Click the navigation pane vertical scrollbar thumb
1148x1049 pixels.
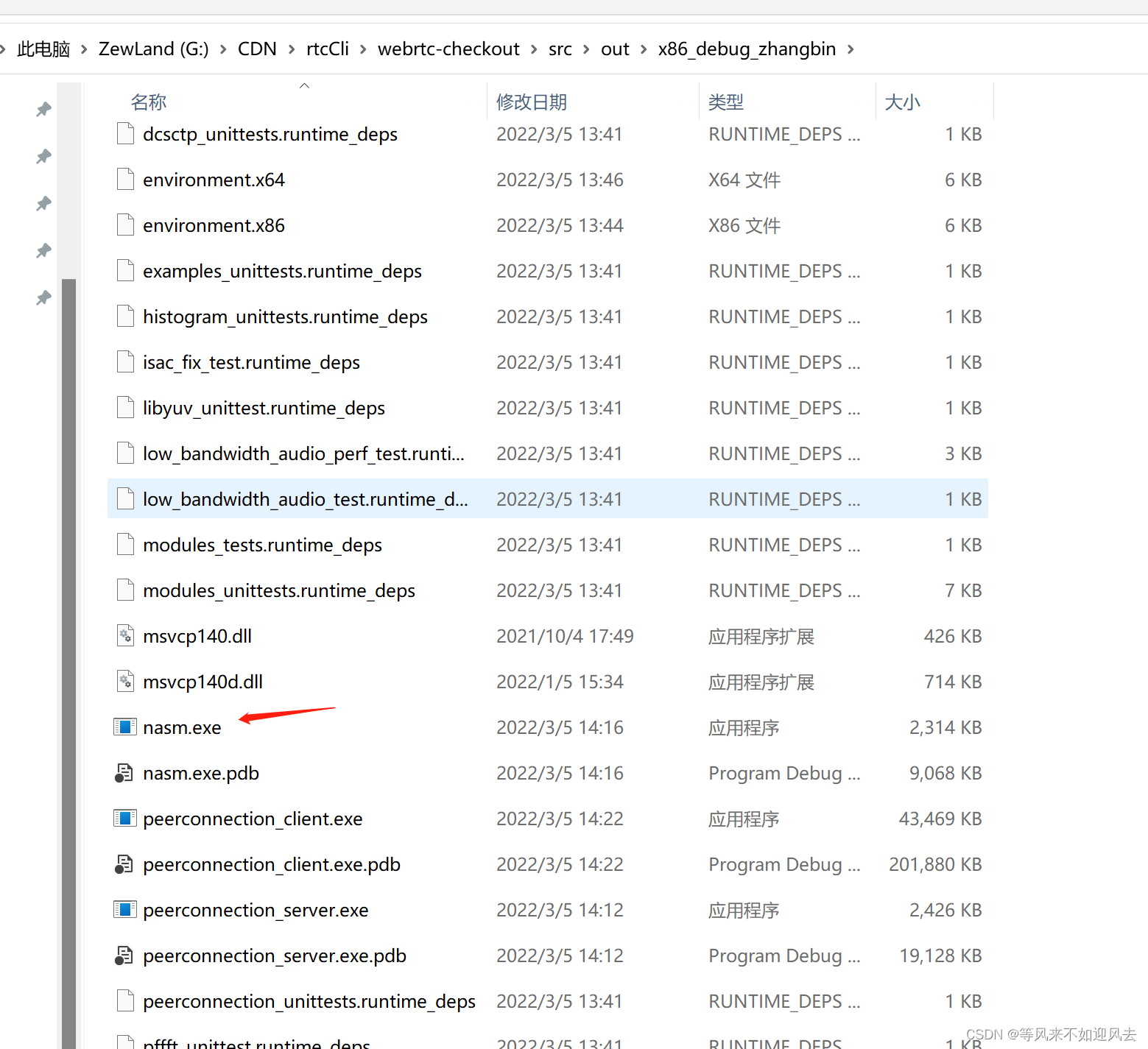tap(68, 664)
